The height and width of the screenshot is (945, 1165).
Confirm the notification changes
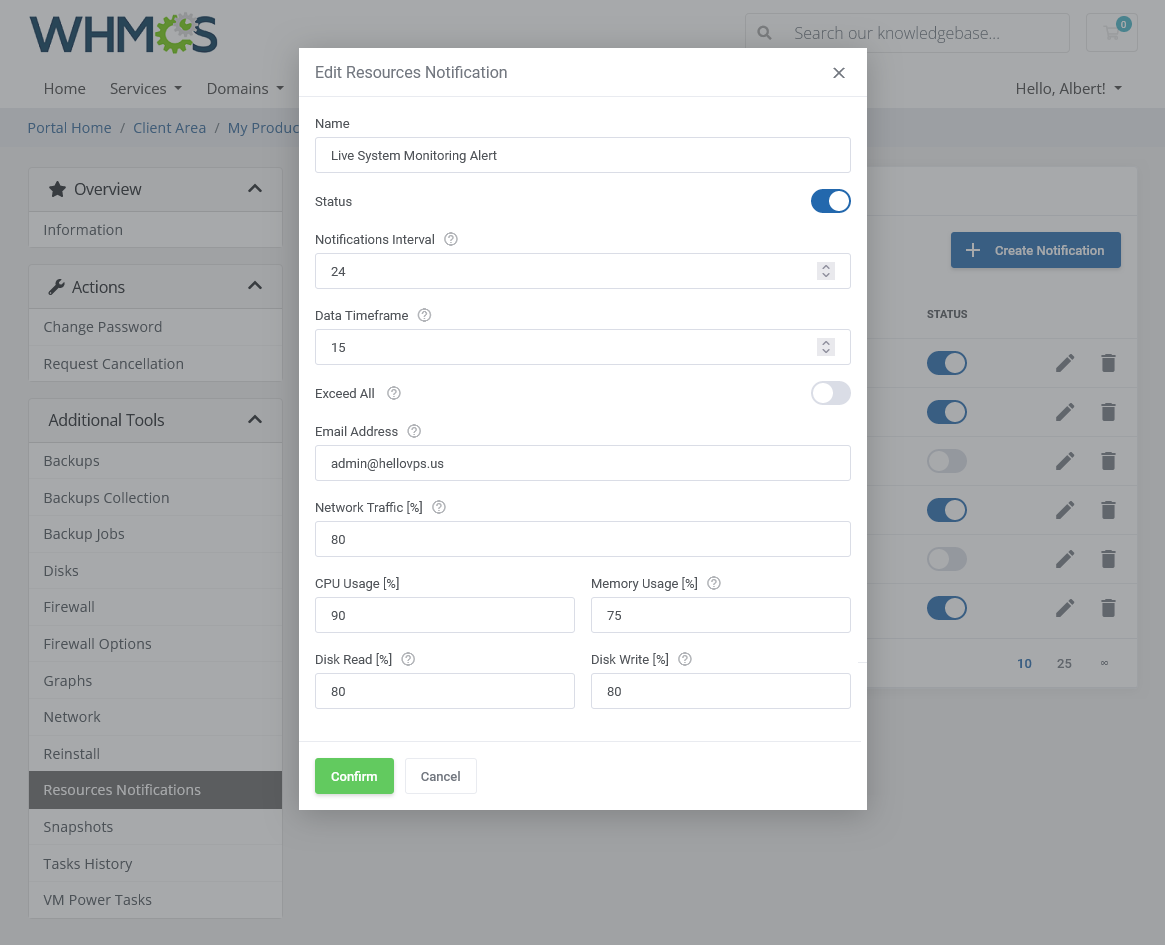354,777
